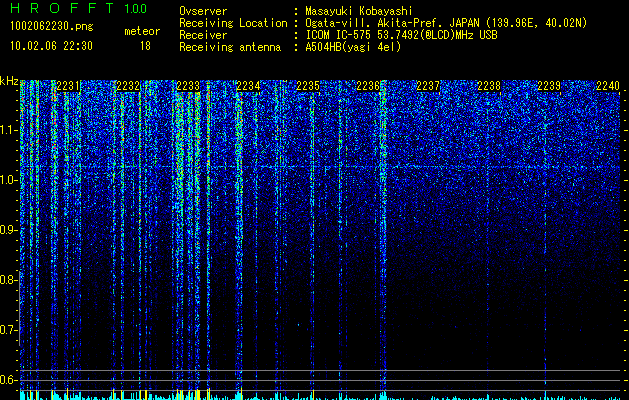629x400 pixels.
Task: Click the 0.8 frequency axis label
Action: [x=7, y=280]
